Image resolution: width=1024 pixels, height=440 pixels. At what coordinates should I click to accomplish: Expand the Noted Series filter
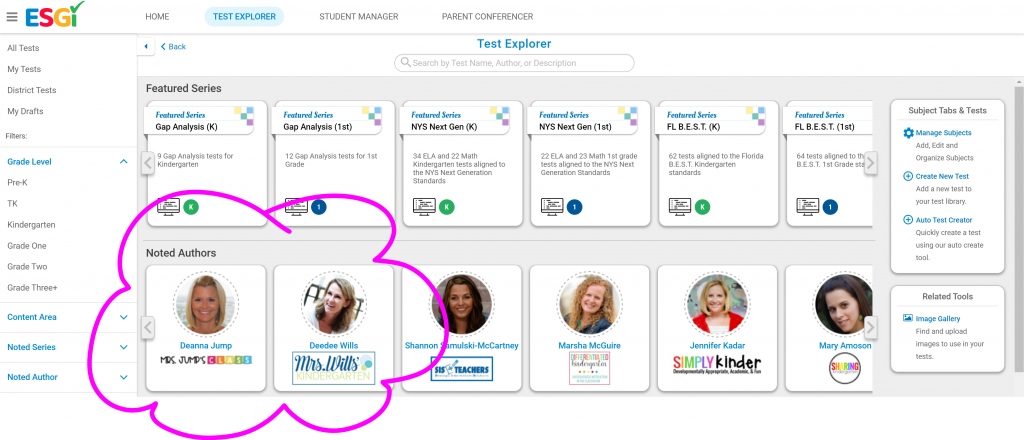click(x=124, y=347)
